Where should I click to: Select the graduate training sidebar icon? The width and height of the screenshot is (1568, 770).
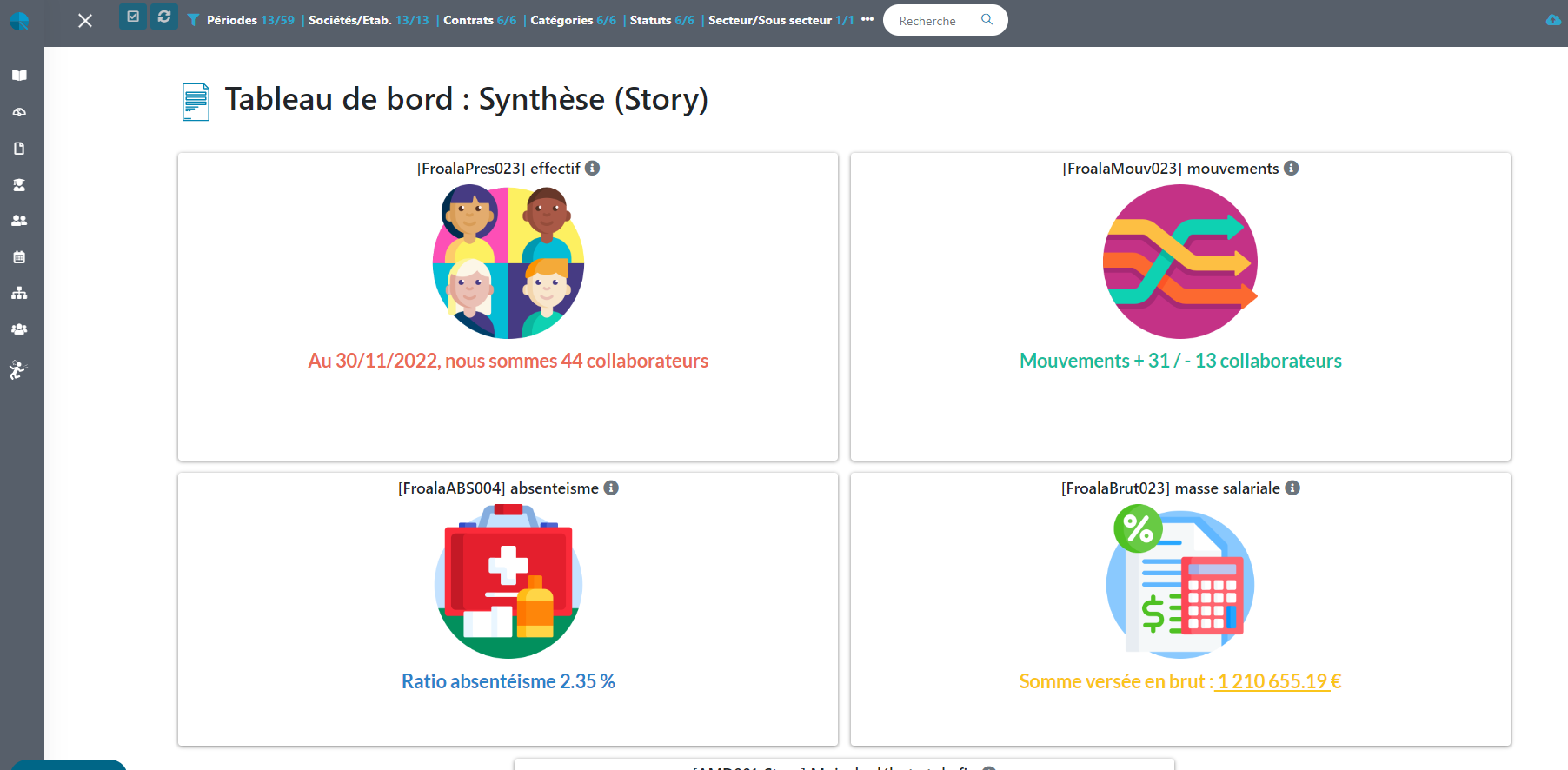19,185
